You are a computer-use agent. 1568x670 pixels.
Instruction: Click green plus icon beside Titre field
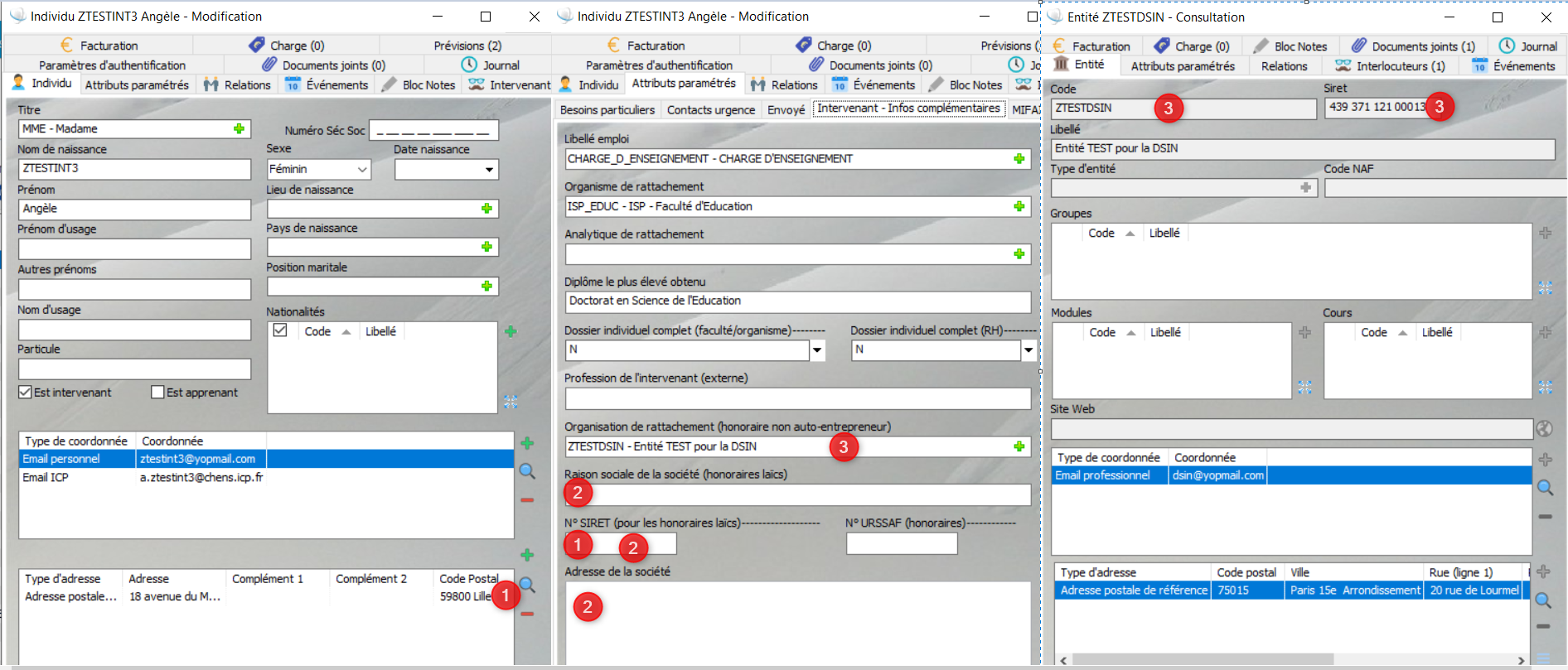pyautogui.click(x=239, y=129)
